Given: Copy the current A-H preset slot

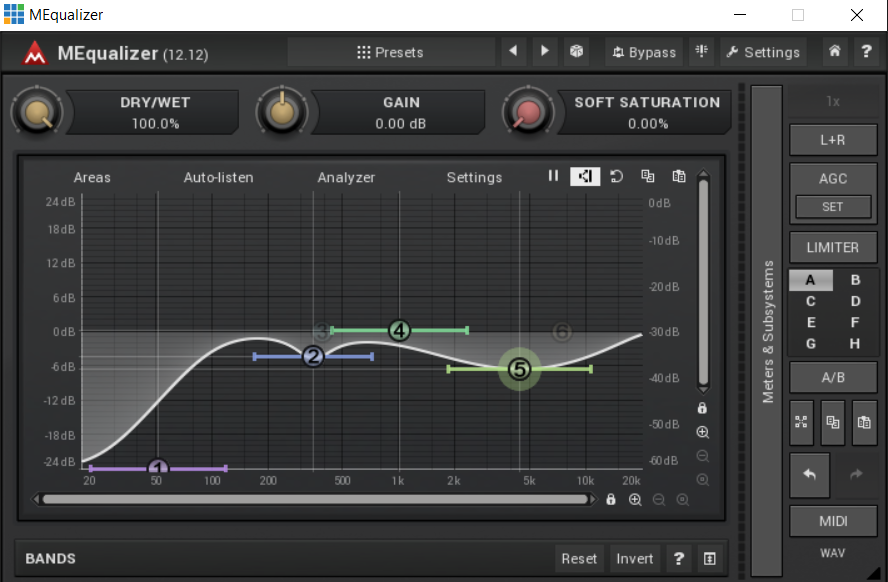Looking at the screenshot, I should click(832, 422).
